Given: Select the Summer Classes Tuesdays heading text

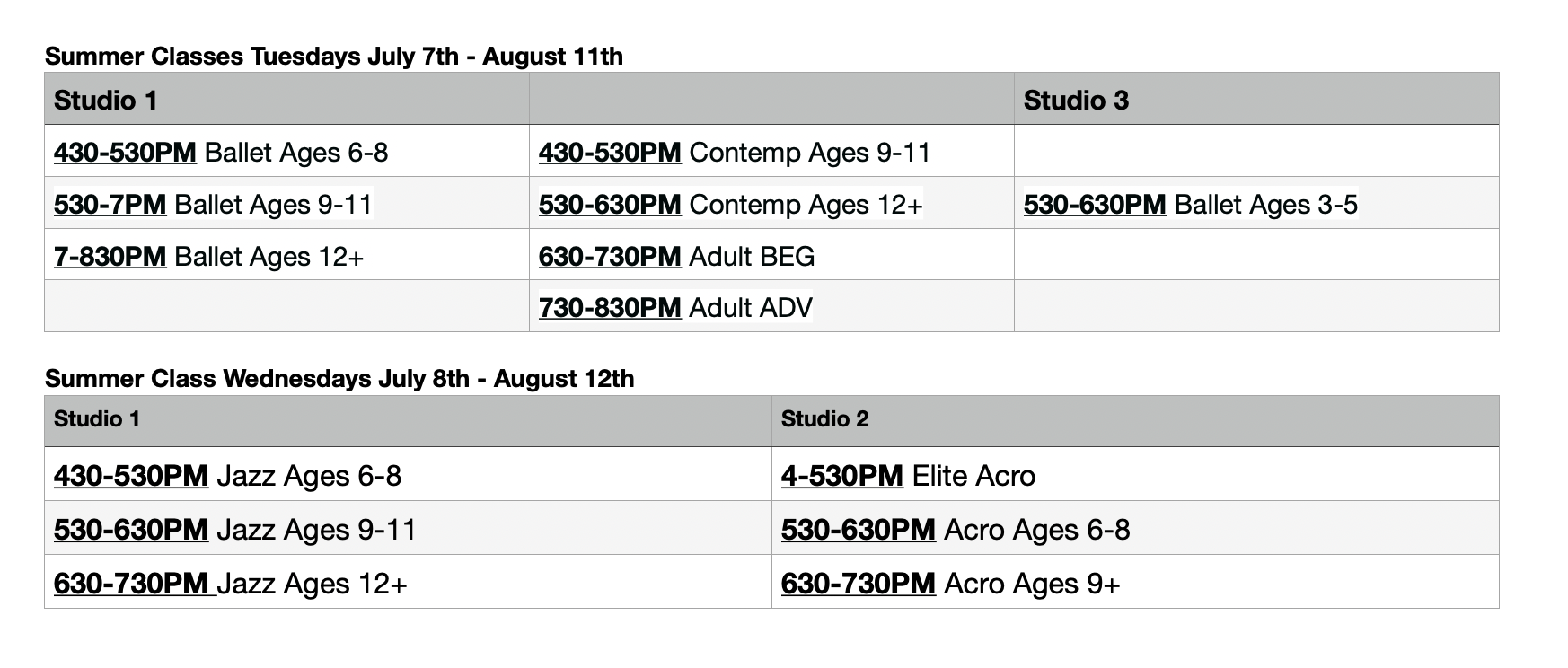Looking at the screenshot, I should 334,57.
